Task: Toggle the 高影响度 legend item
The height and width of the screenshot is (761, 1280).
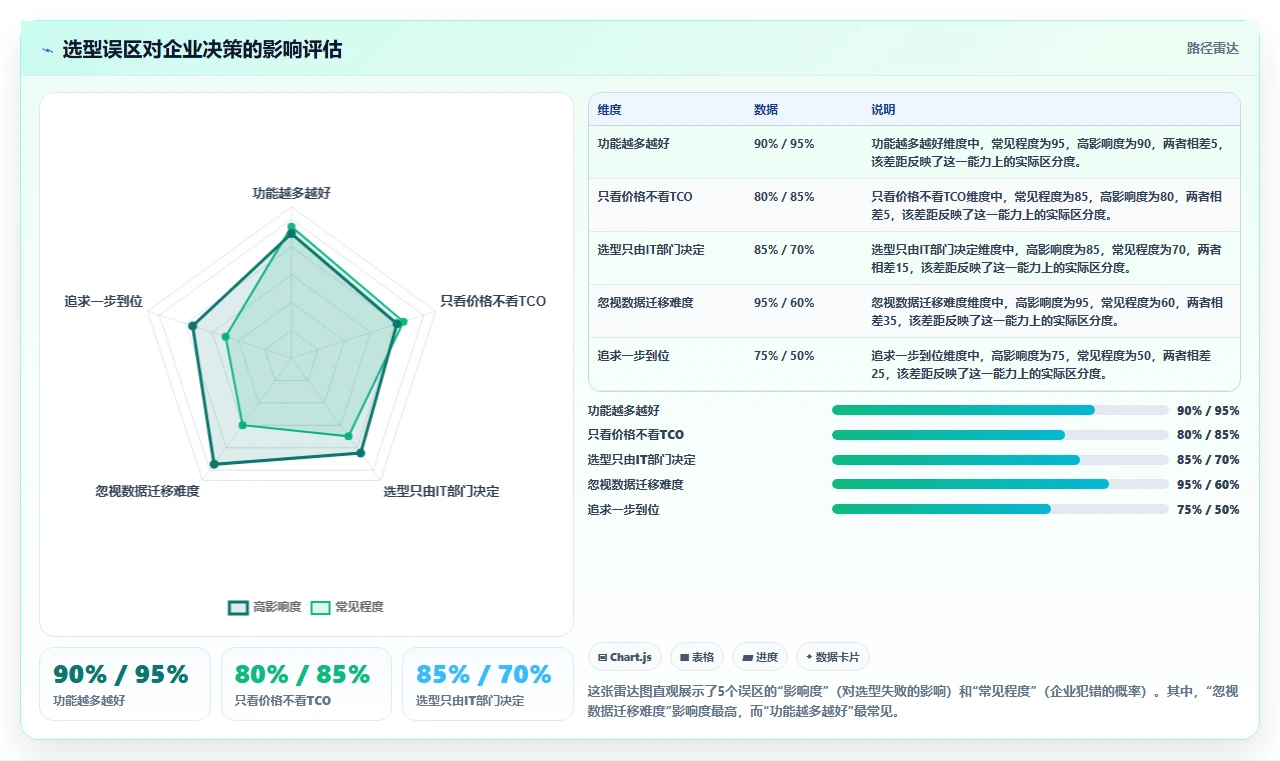Action: (x=265, y=607)
